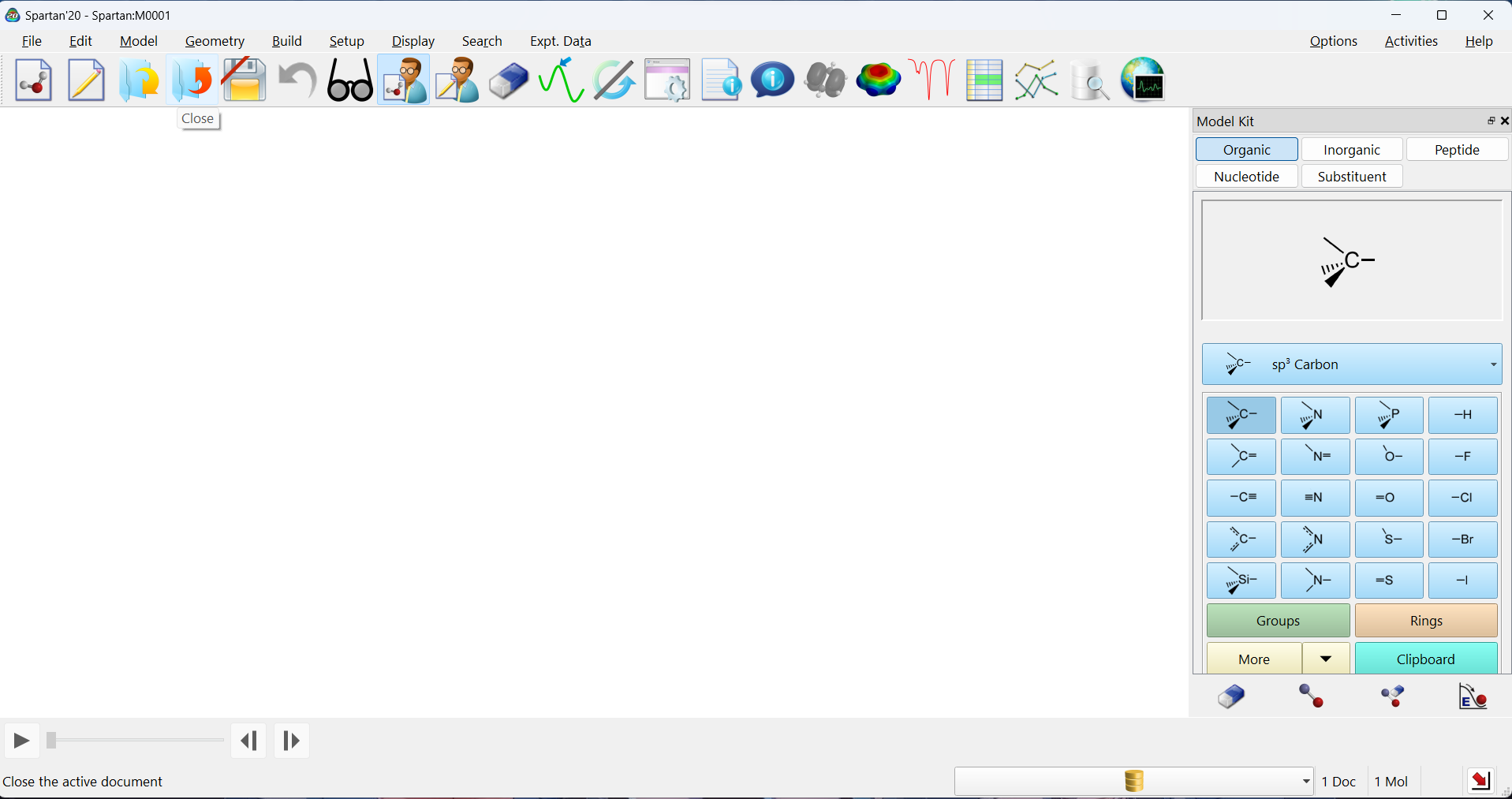Screen dimensions: 1512x799
Task: Select the Delete eraser tool in the toolbar
Action: (509, 80)
